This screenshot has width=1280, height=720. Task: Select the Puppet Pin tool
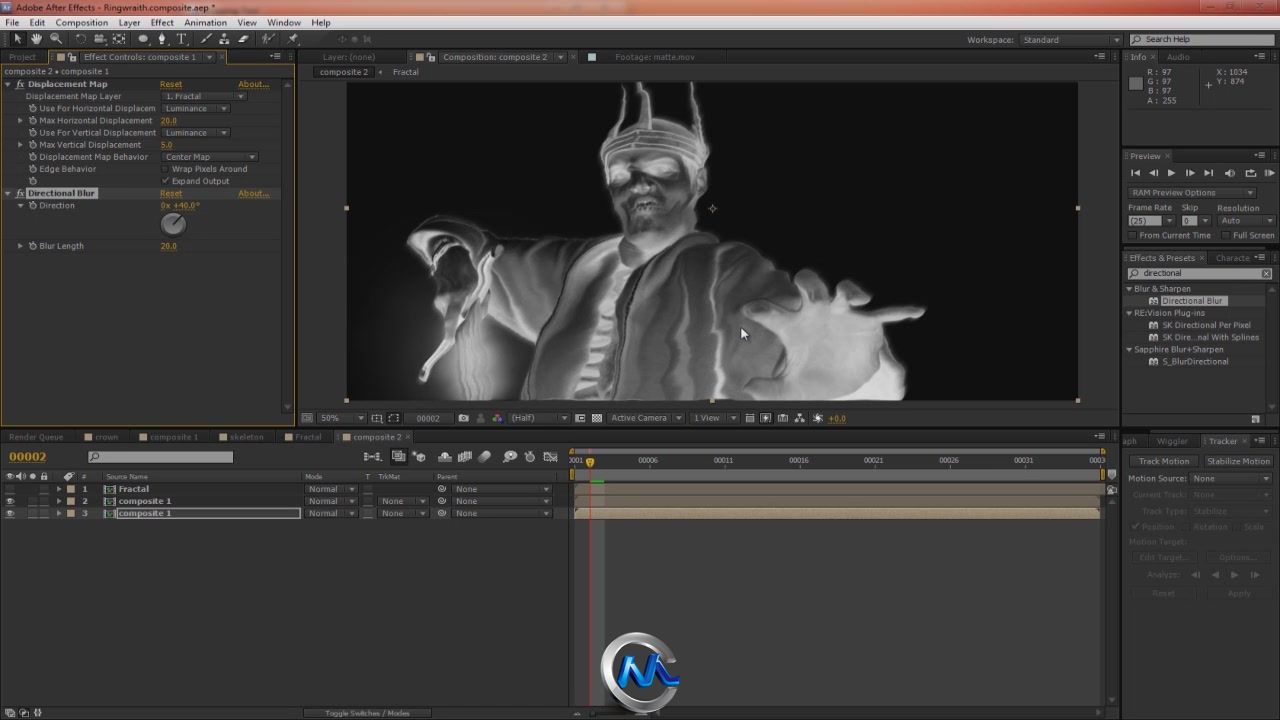coord(292,39)
